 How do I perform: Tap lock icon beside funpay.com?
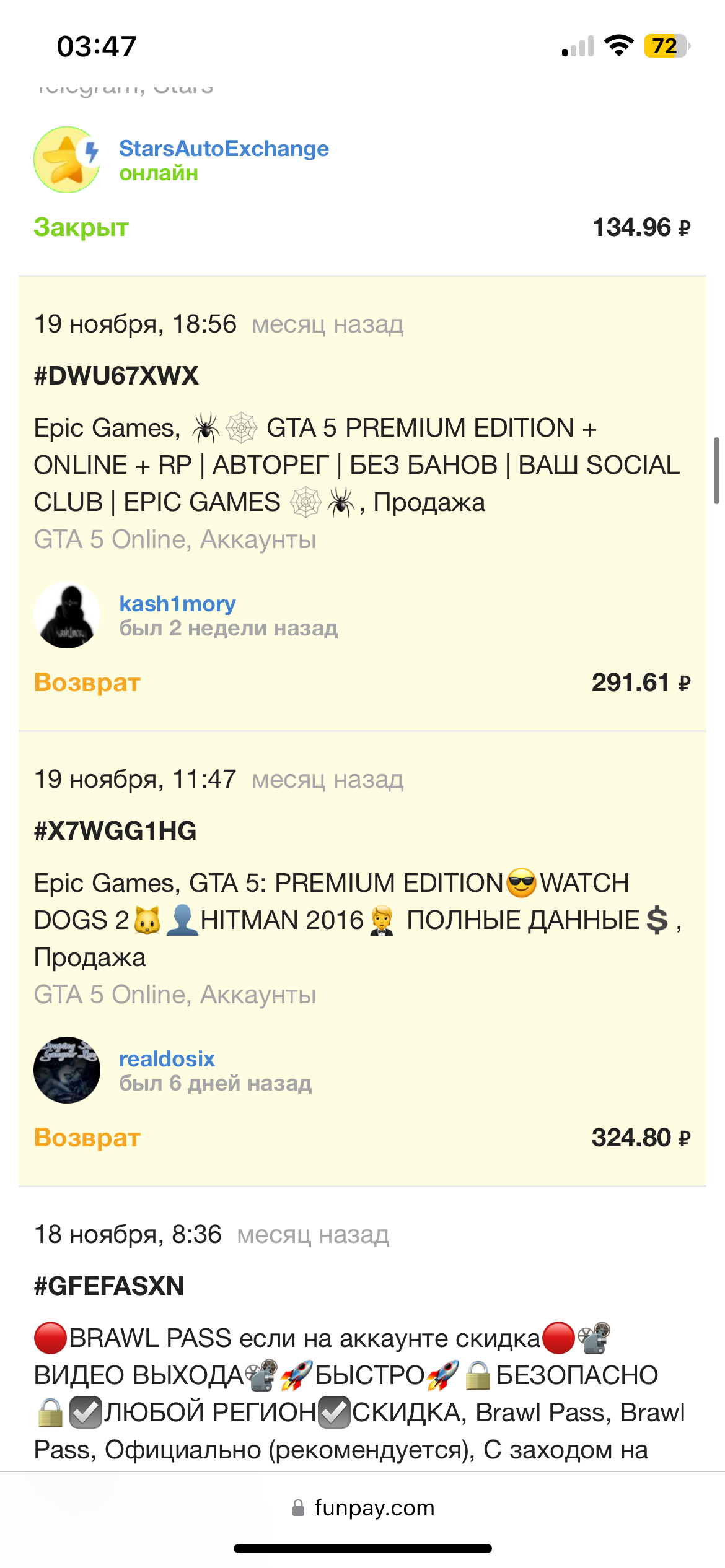pos(299,1508)
